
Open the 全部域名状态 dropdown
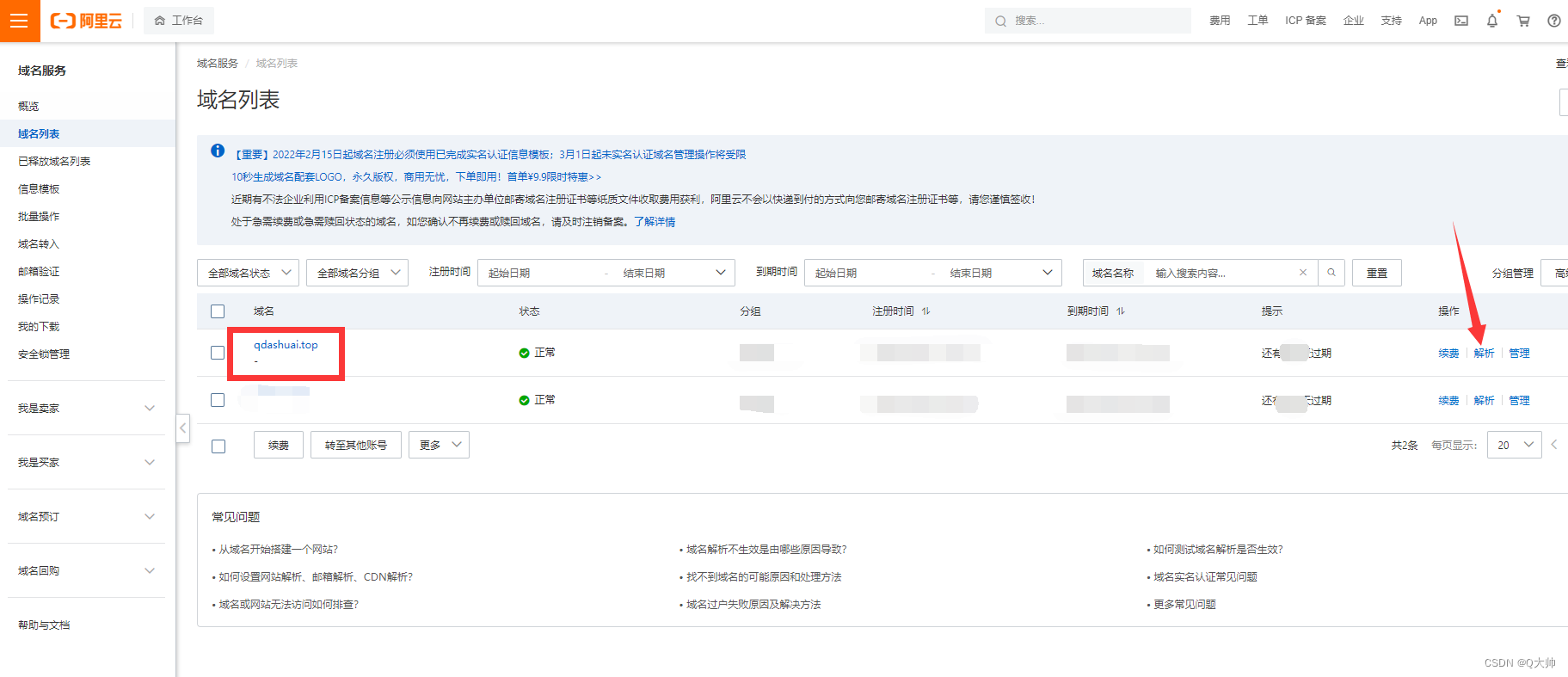click(248, 273)
